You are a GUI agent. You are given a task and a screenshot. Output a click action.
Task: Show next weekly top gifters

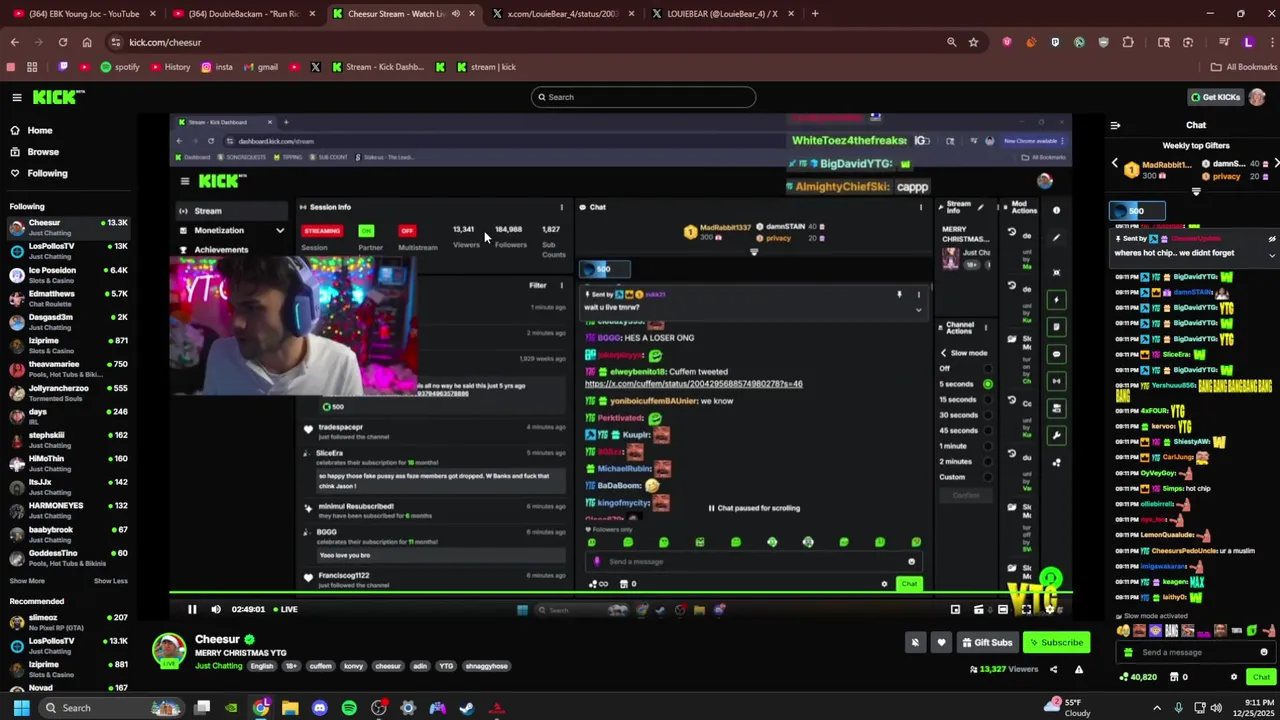1276,163
